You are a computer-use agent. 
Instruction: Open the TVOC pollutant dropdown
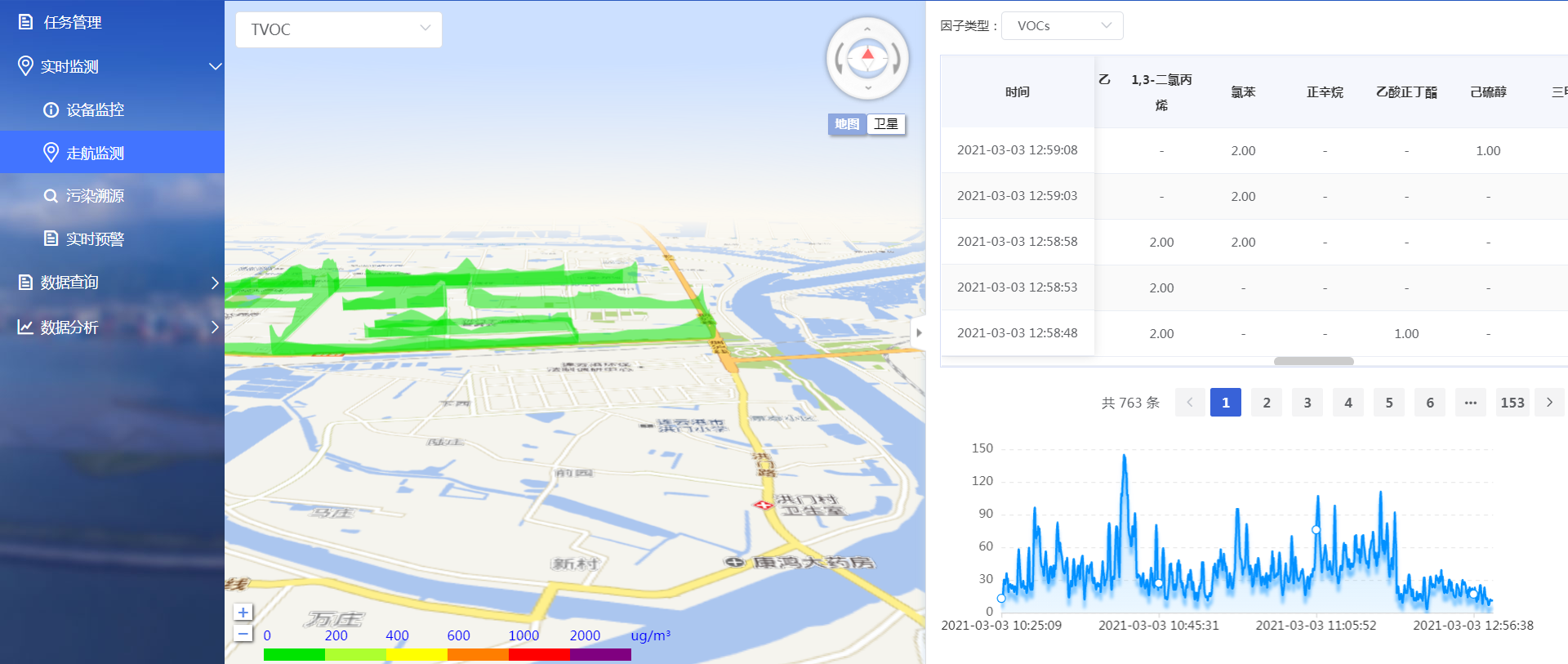pos(339,29)
